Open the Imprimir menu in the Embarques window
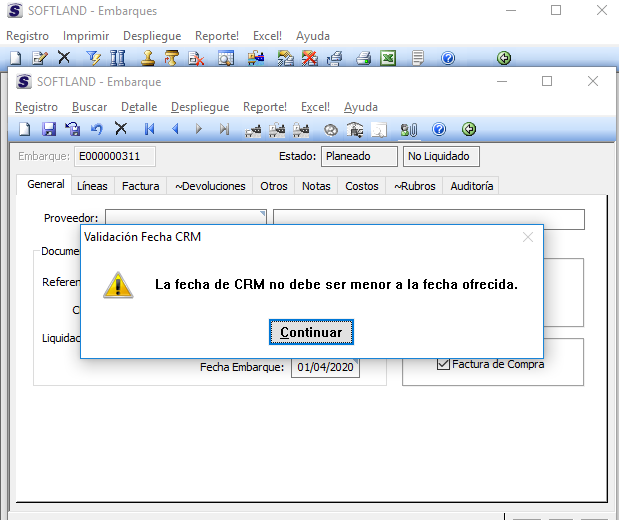This screenshot has width=619, height=520. click(x=86, y=36)
